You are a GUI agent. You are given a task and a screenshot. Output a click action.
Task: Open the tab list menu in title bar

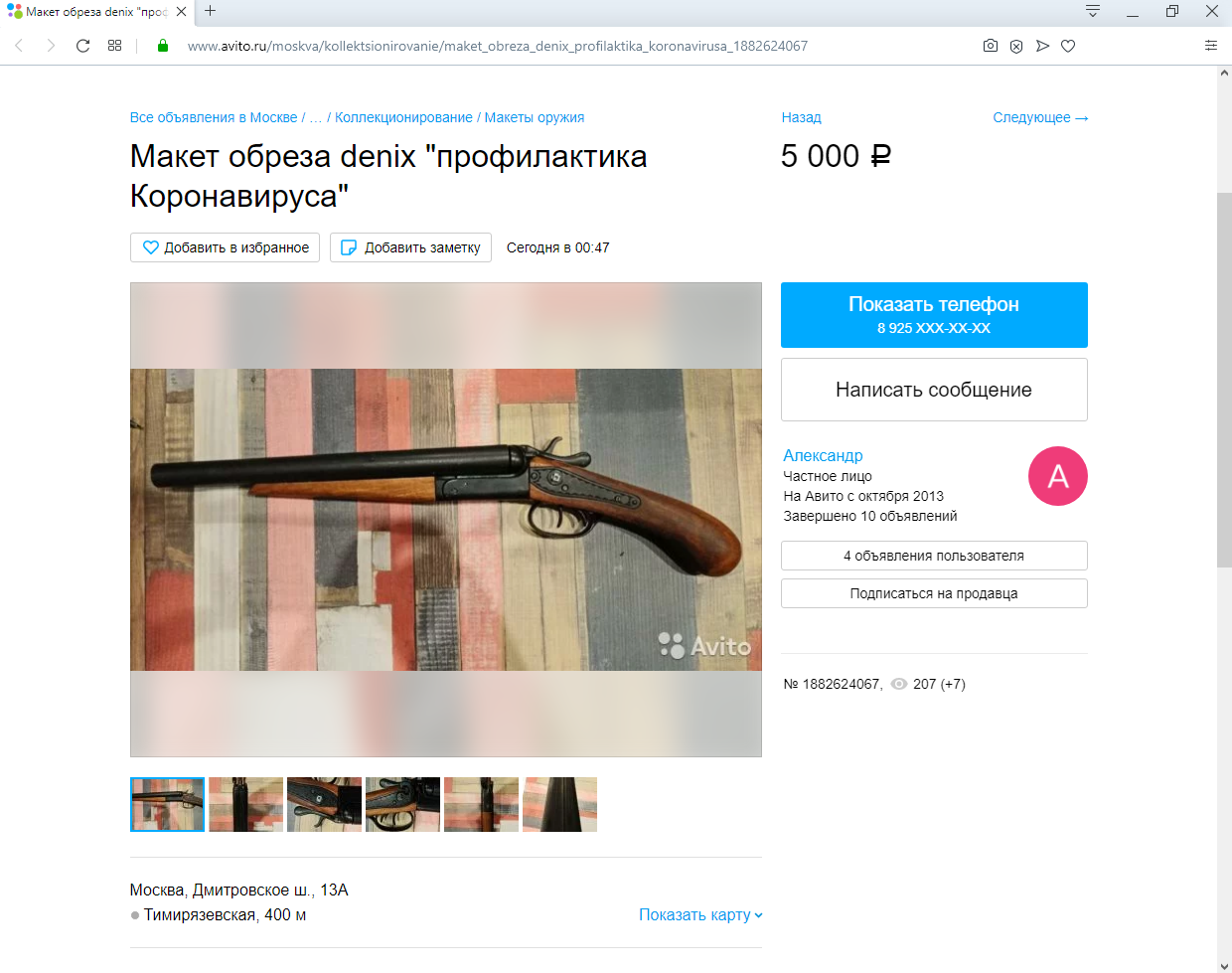click(x=1093, y=11)
